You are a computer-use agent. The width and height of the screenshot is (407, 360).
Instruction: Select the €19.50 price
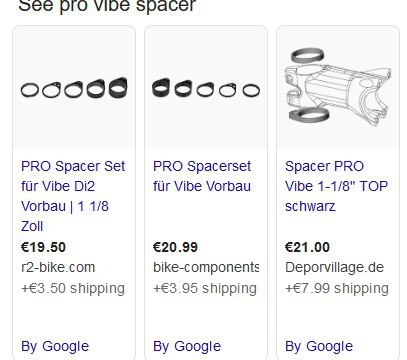tap(43, 247)
